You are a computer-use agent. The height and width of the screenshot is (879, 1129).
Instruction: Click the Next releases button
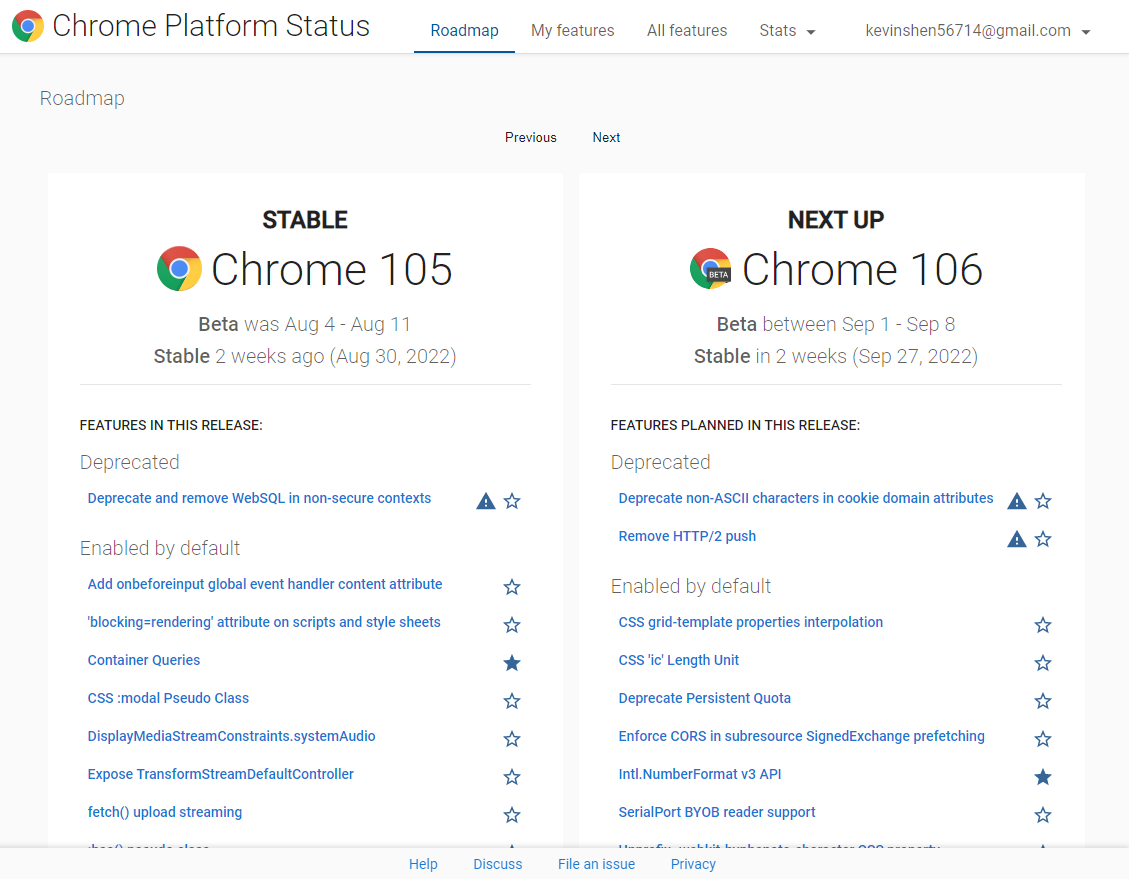tap(606, 138)
